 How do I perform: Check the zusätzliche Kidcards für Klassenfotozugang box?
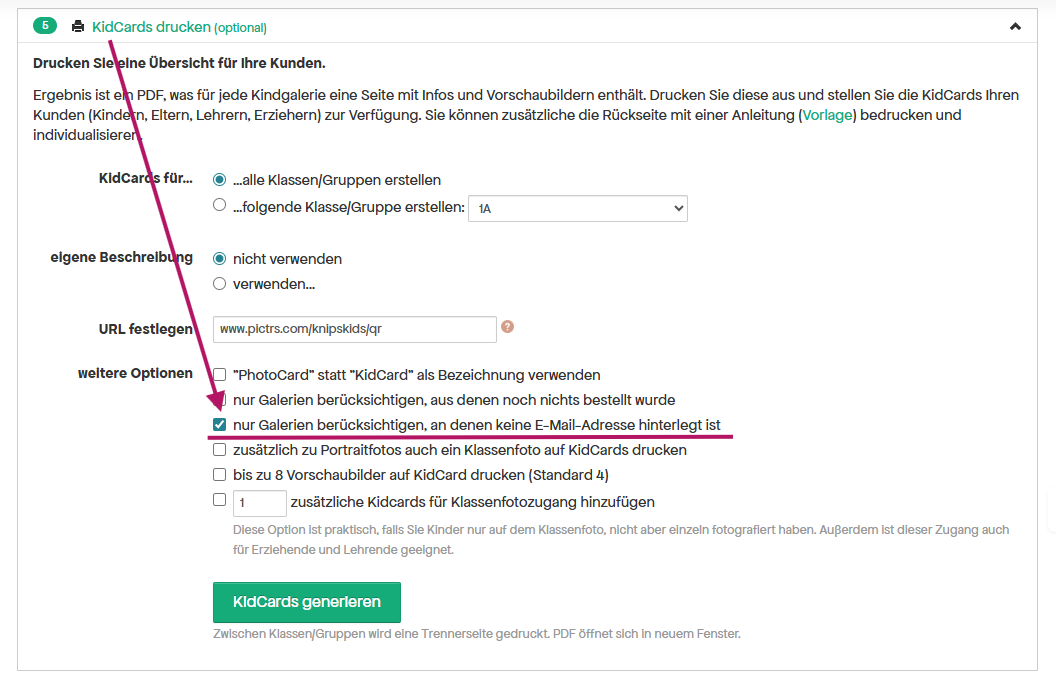tap(220, 500)
